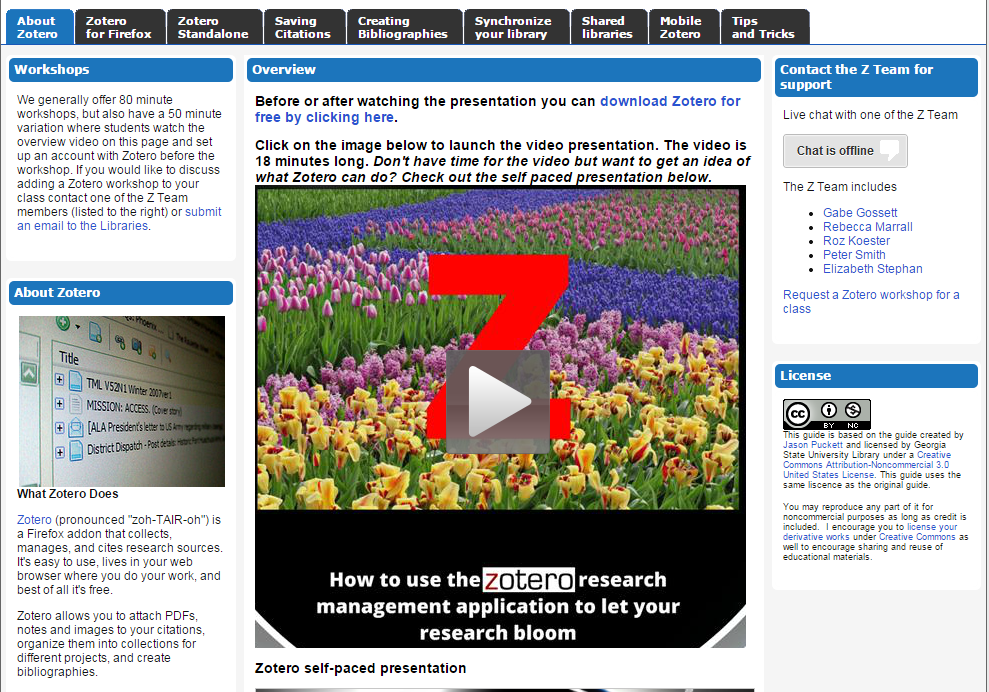Viewport: 989px width, 692px height.
Task: Click the Zotero link in What Zotero Does
Action: (x=34, y=520)
